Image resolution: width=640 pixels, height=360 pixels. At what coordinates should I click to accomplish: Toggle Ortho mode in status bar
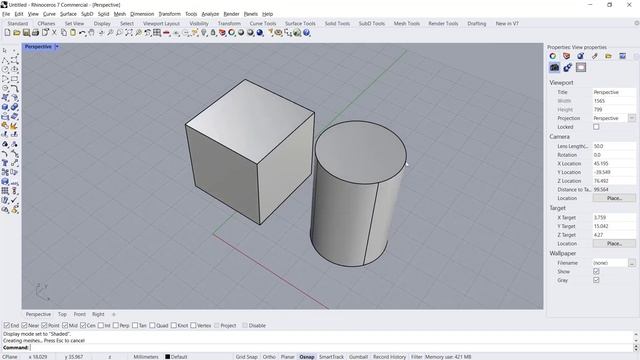point(269,357)
